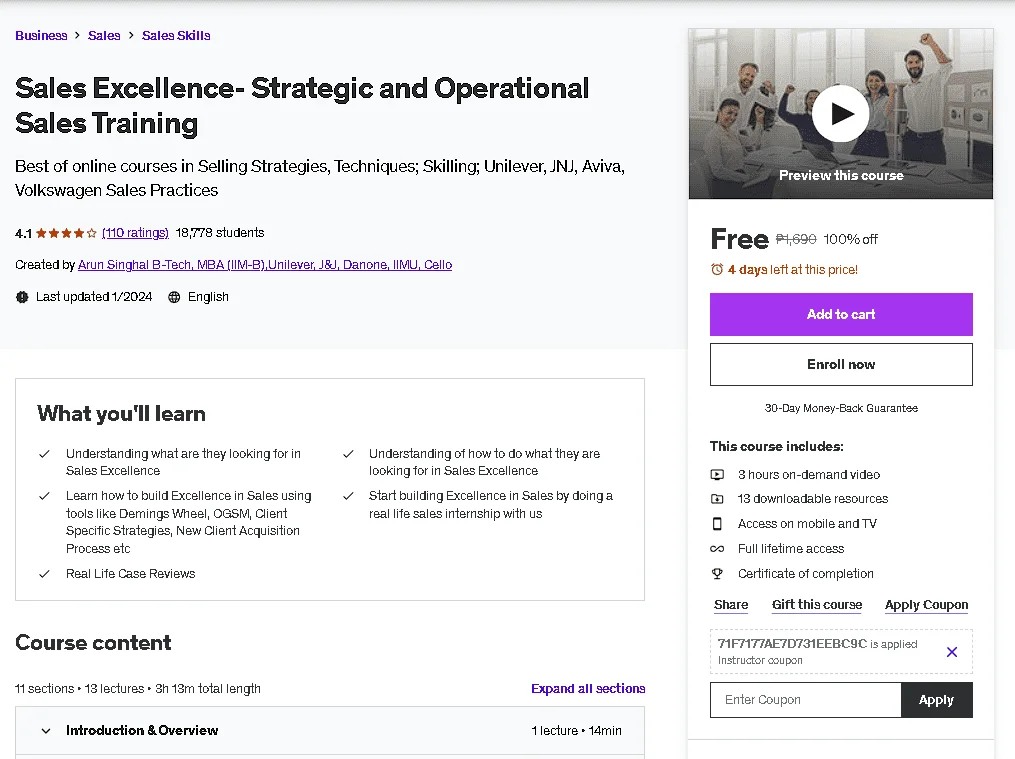Click checkmark beside Learn how to build Excellence
Viewport: 1015px width, 759px height.
point(45,496)
